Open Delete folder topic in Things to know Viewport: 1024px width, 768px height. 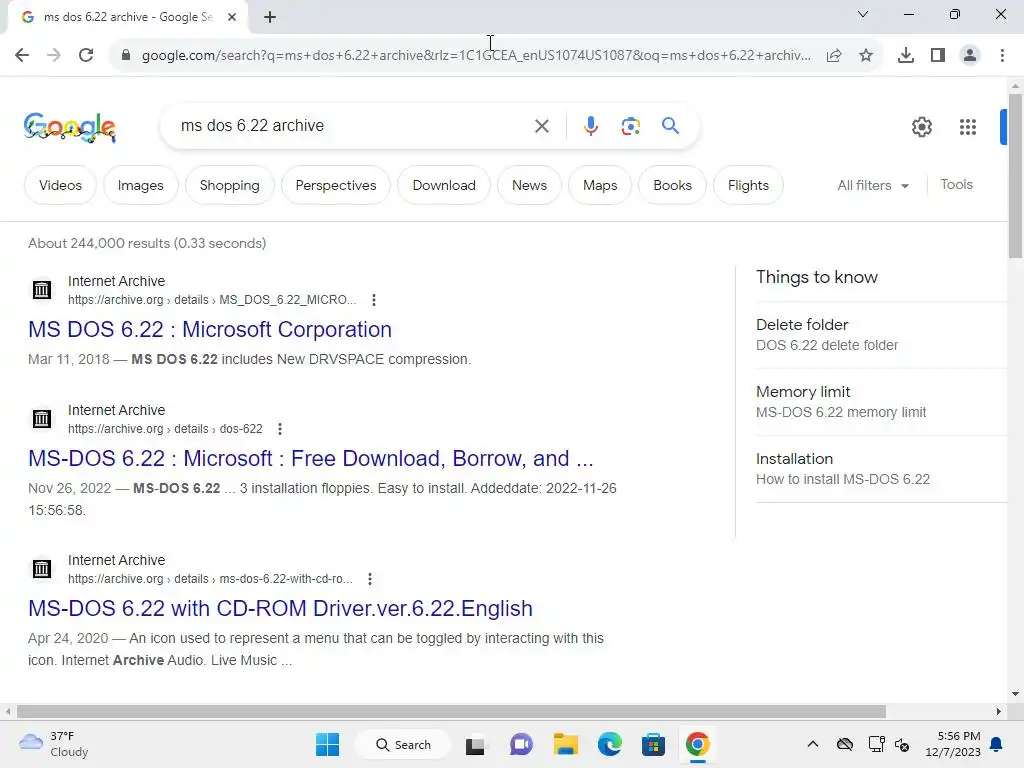point(881,334)
